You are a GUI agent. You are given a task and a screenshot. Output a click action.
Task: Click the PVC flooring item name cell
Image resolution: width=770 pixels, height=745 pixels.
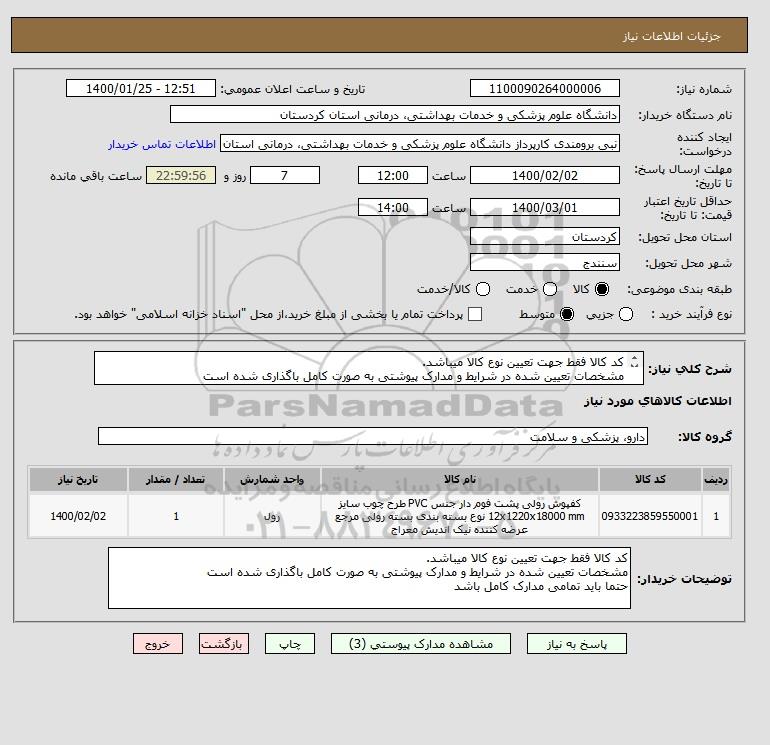[x=460, y=516]
